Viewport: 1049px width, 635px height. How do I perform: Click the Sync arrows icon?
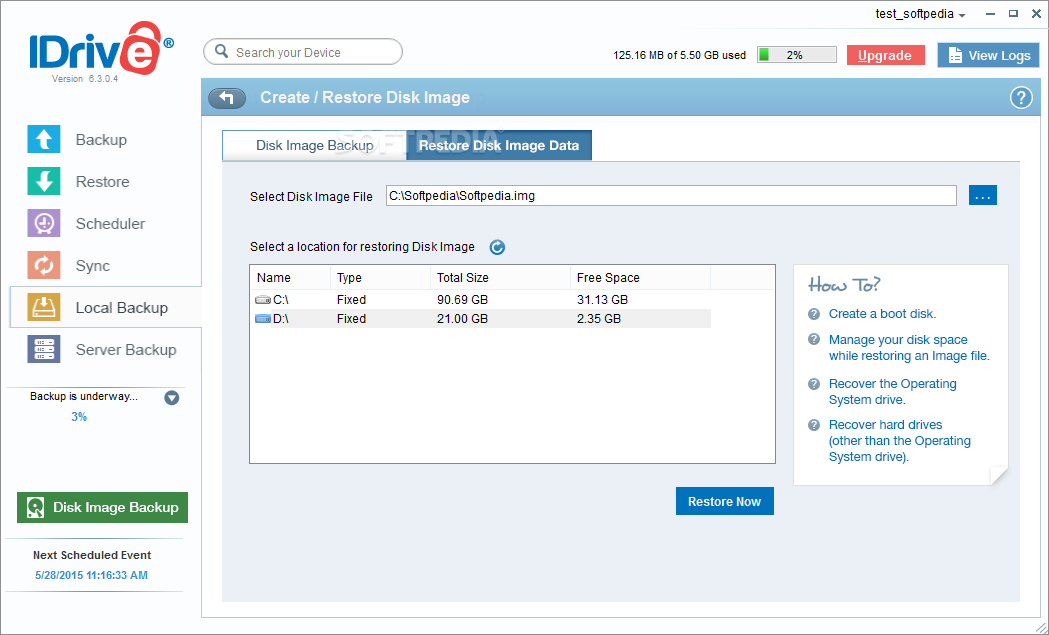43,266
